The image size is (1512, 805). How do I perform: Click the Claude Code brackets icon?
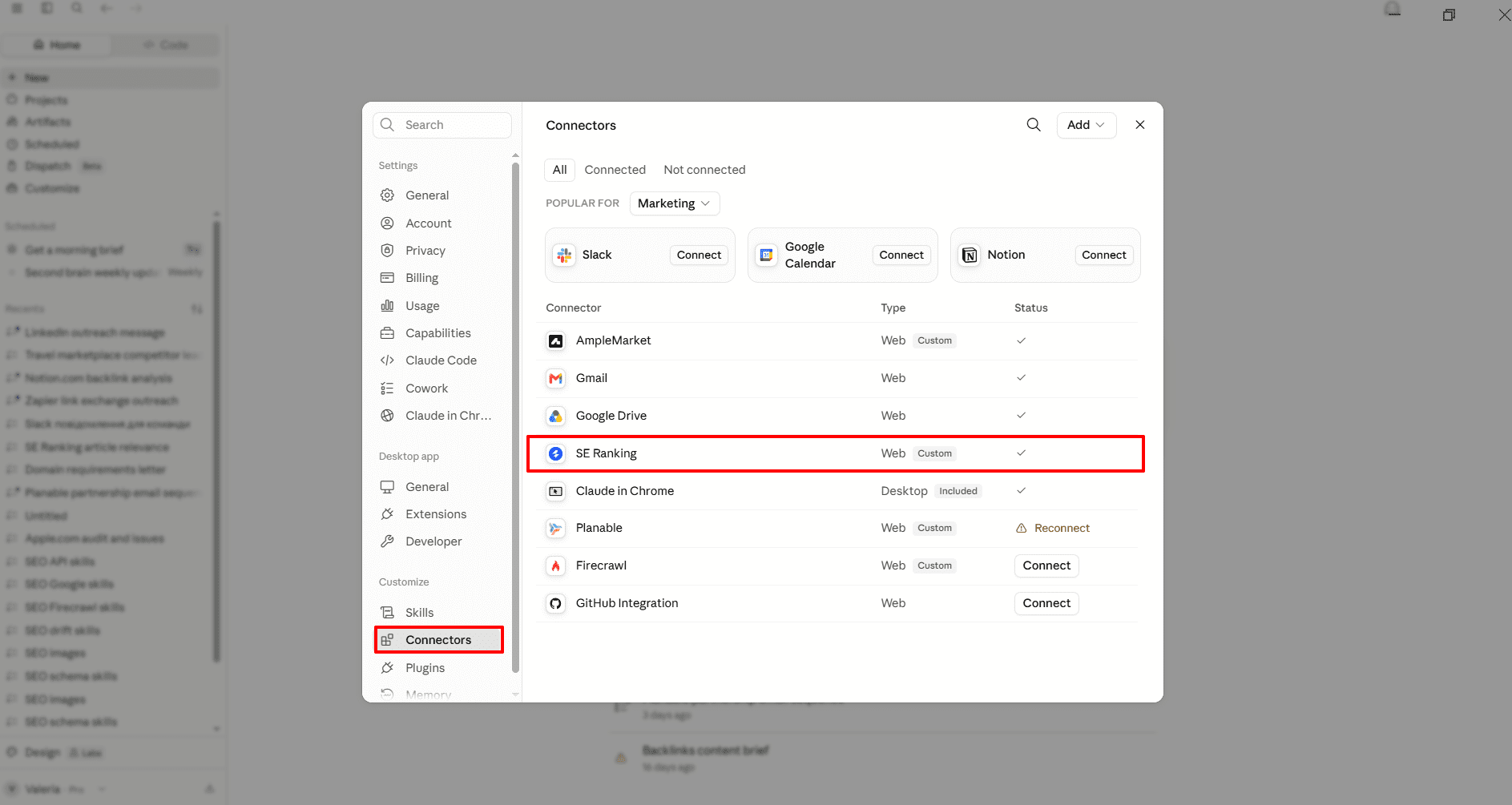pos(387,360)
